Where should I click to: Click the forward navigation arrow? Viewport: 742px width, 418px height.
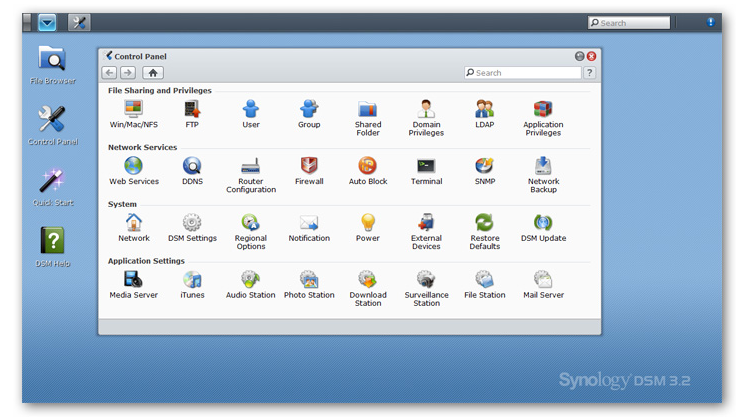point(128,73)
